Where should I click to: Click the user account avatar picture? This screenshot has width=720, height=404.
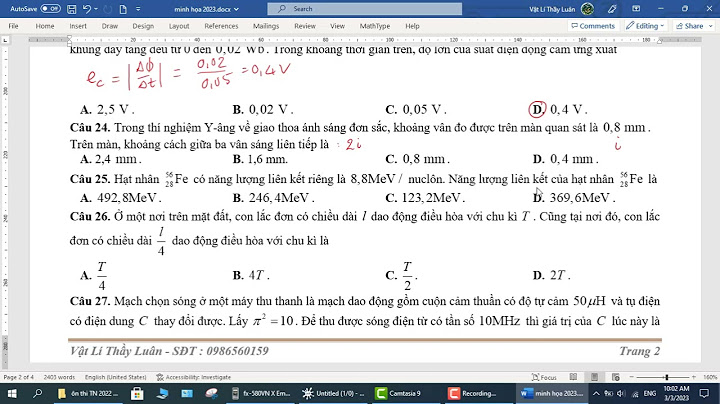coord(587,9)
